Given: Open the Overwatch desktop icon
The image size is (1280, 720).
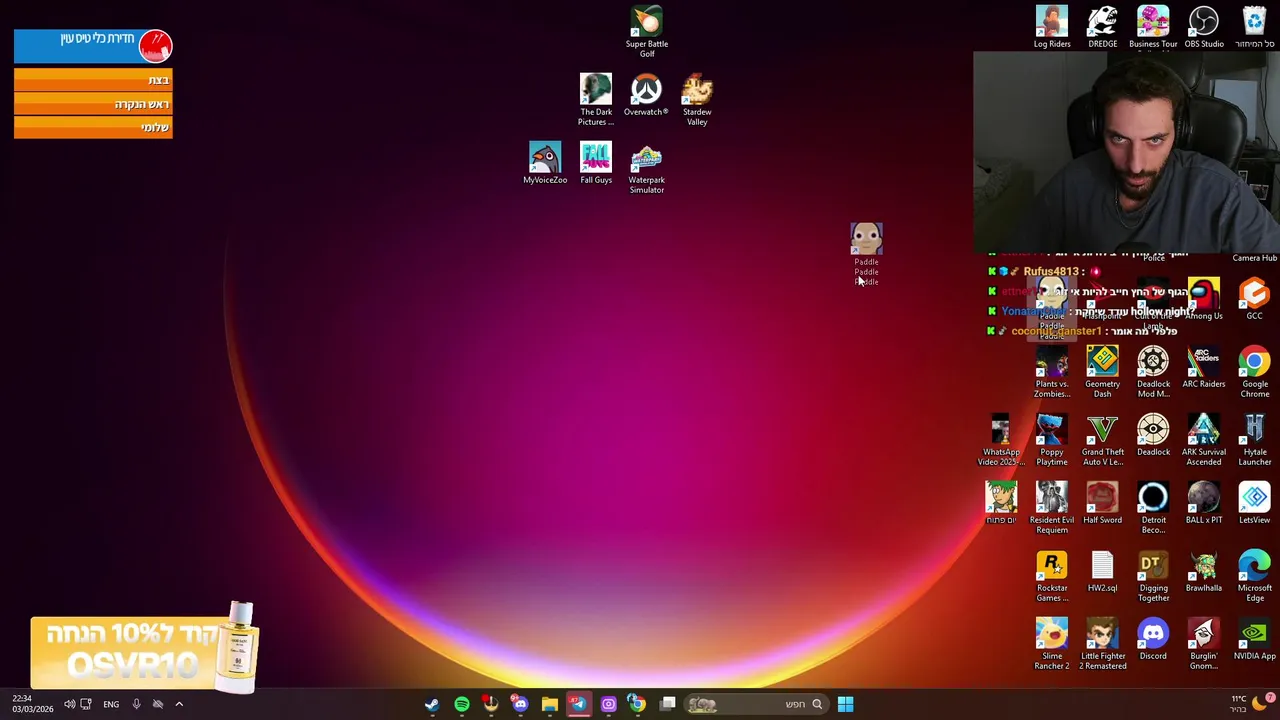Looking at the screenshot, I should 646,95.
